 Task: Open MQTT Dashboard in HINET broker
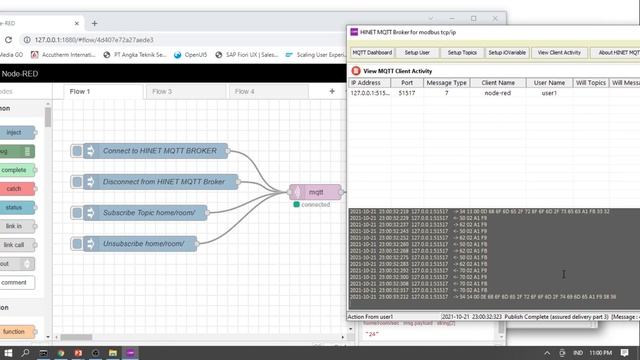click(x=372, y=53)
